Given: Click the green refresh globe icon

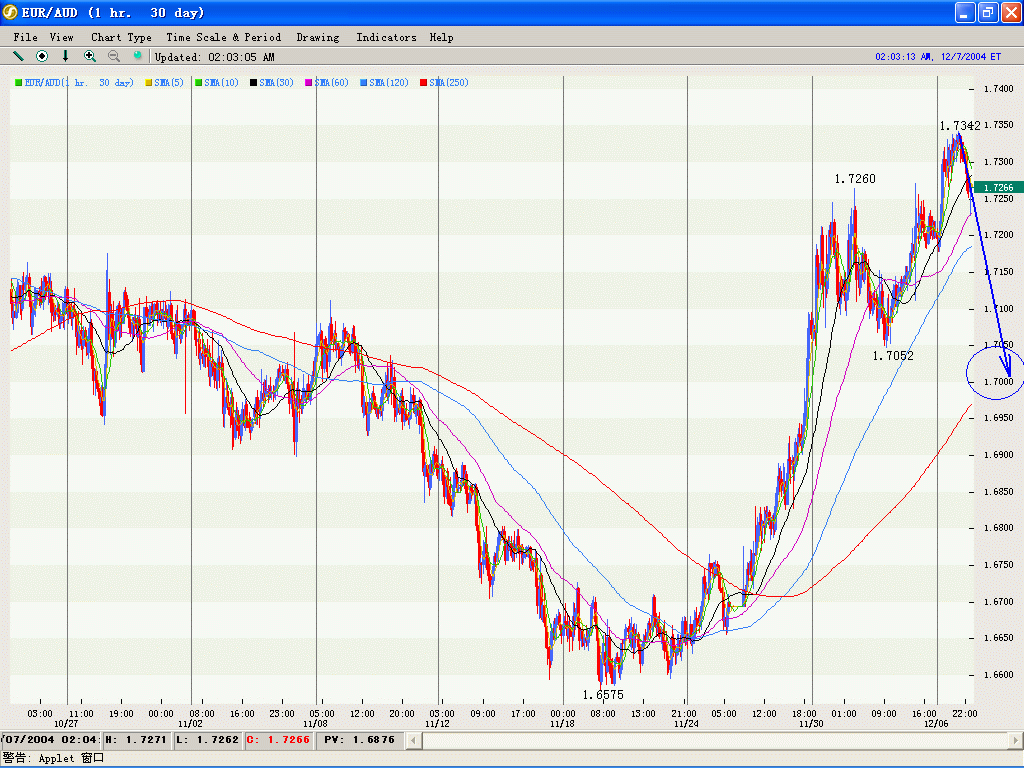Looking at the screenshot, I should (138, 56).
